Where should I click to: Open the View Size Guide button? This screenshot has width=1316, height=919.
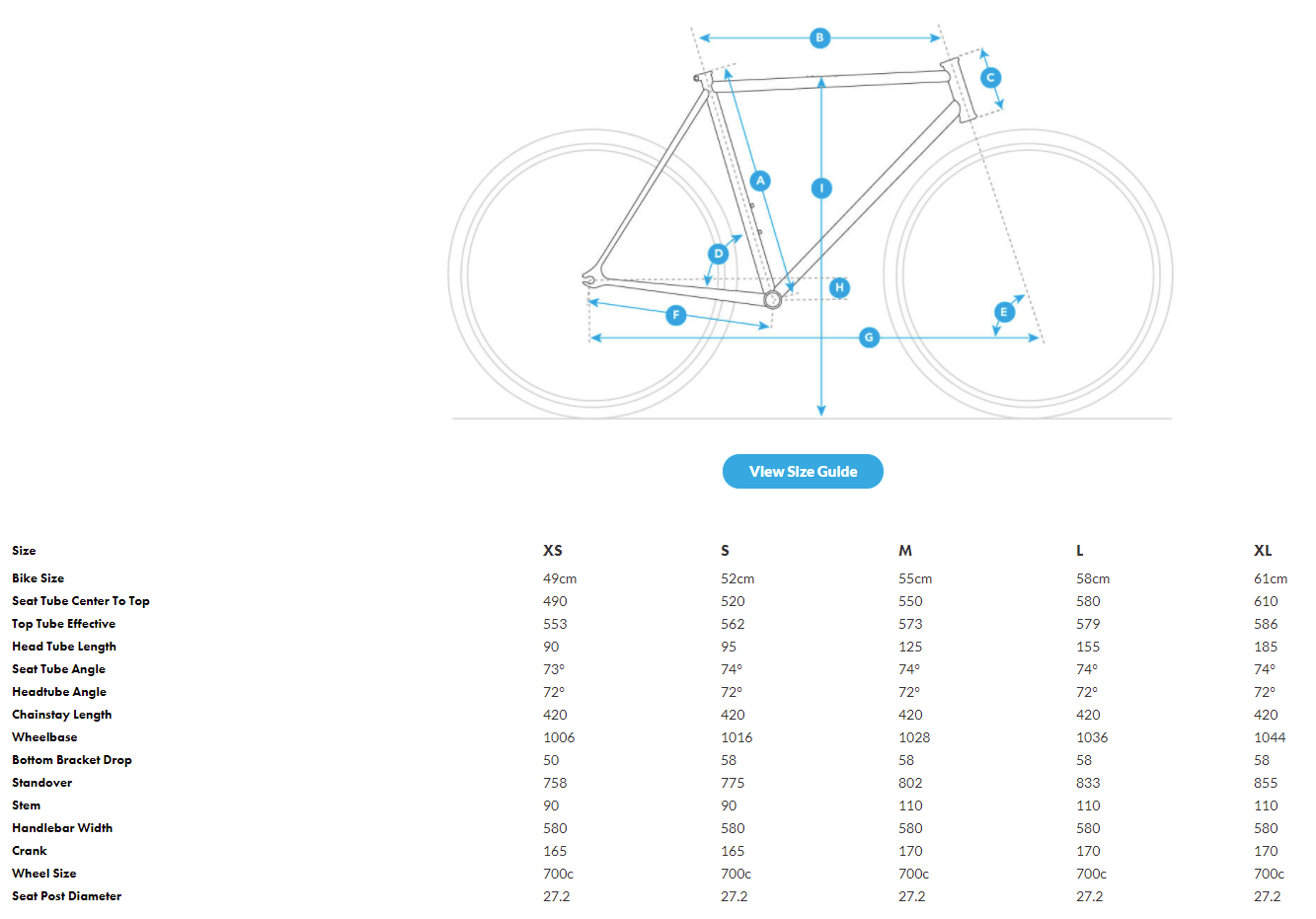point(803,472)
